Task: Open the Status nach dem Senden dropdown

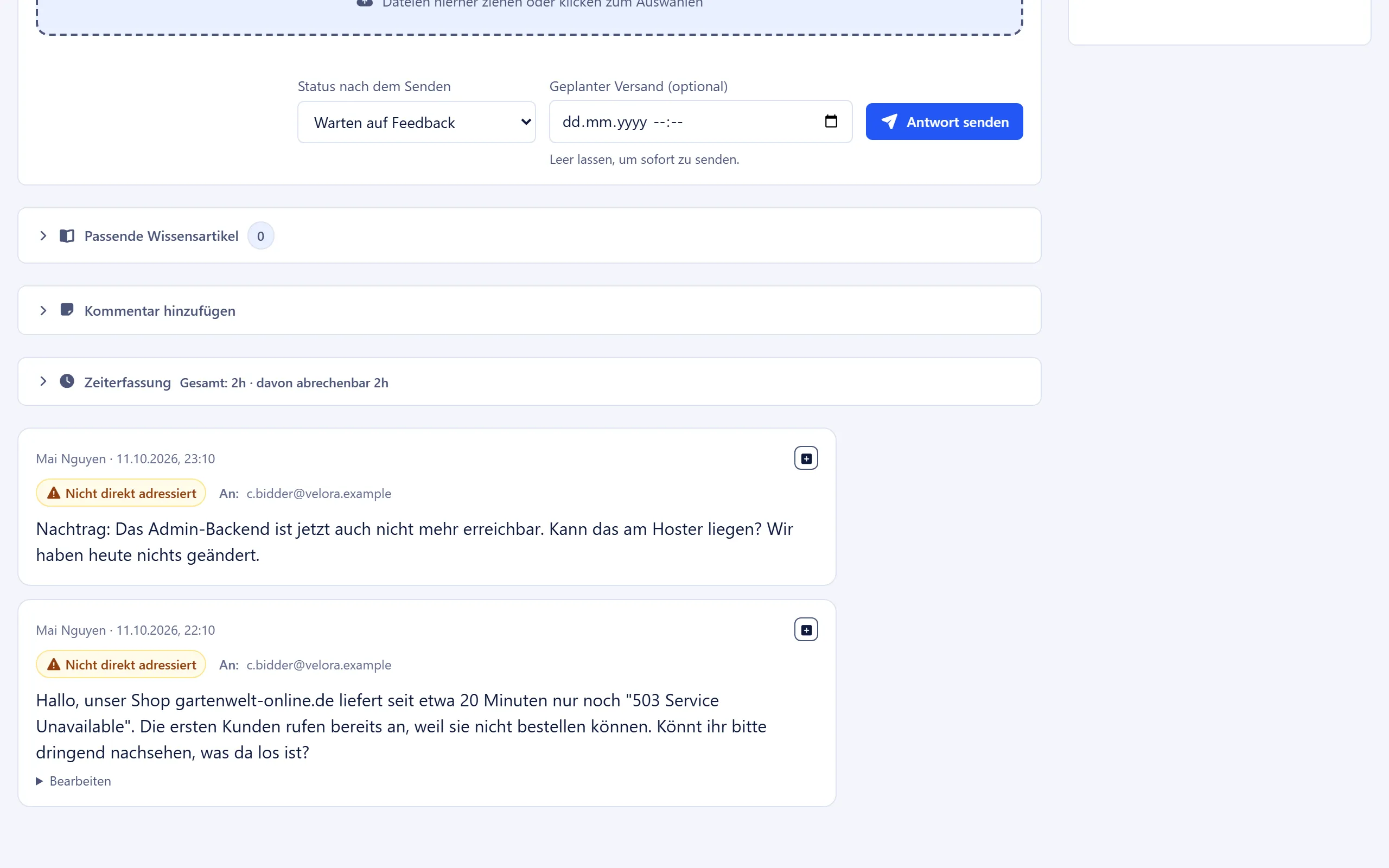Action: [417, 122]
